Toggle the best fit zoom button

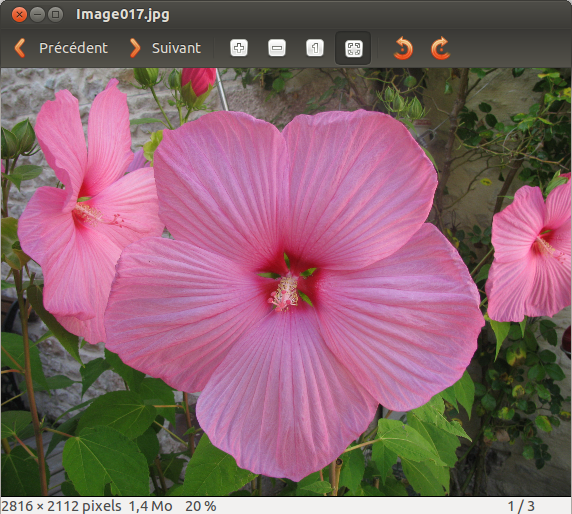click(353, 48)
